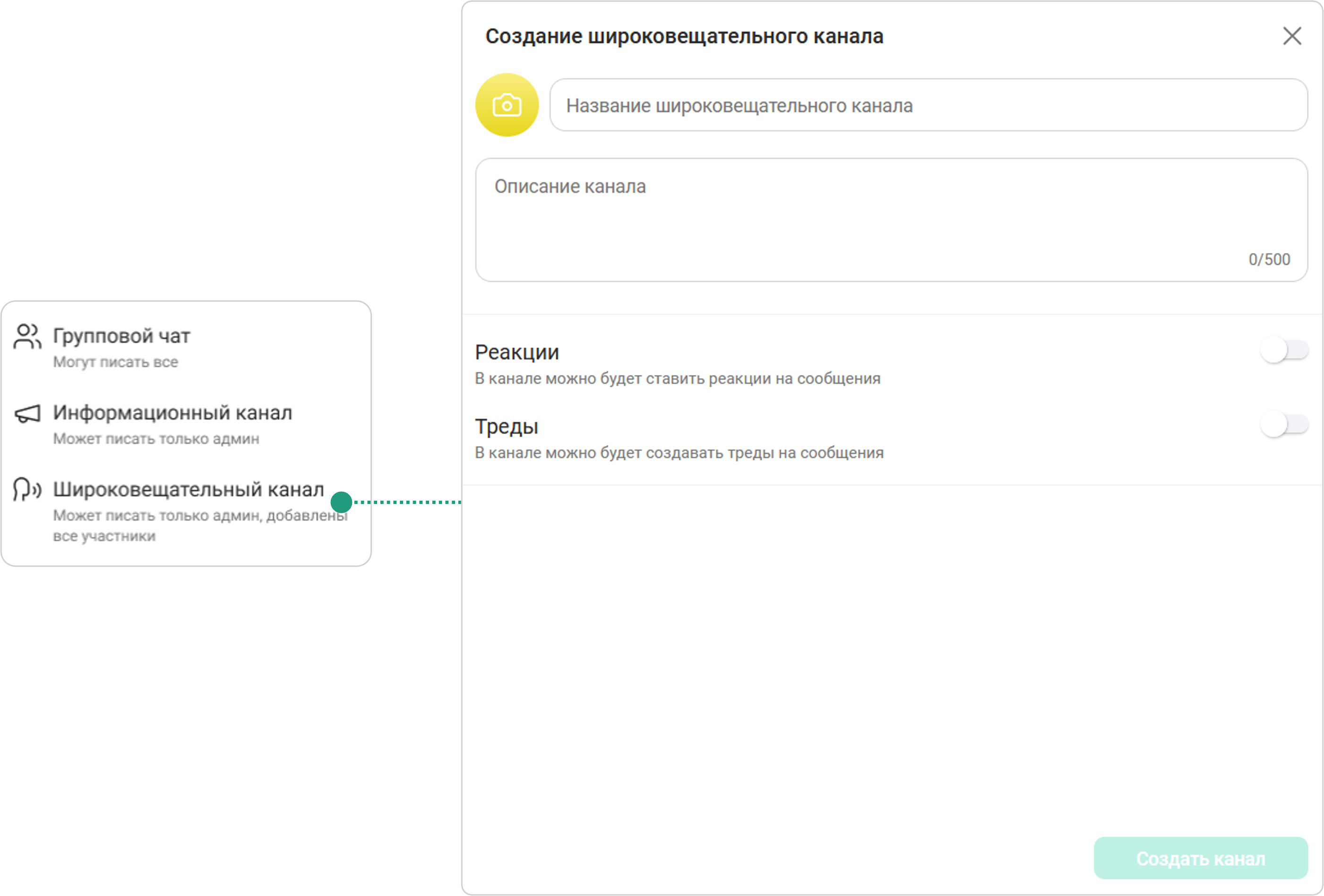Click the Могут писать все subtitle
The image size is (1324, 896).
click(116, 362)
